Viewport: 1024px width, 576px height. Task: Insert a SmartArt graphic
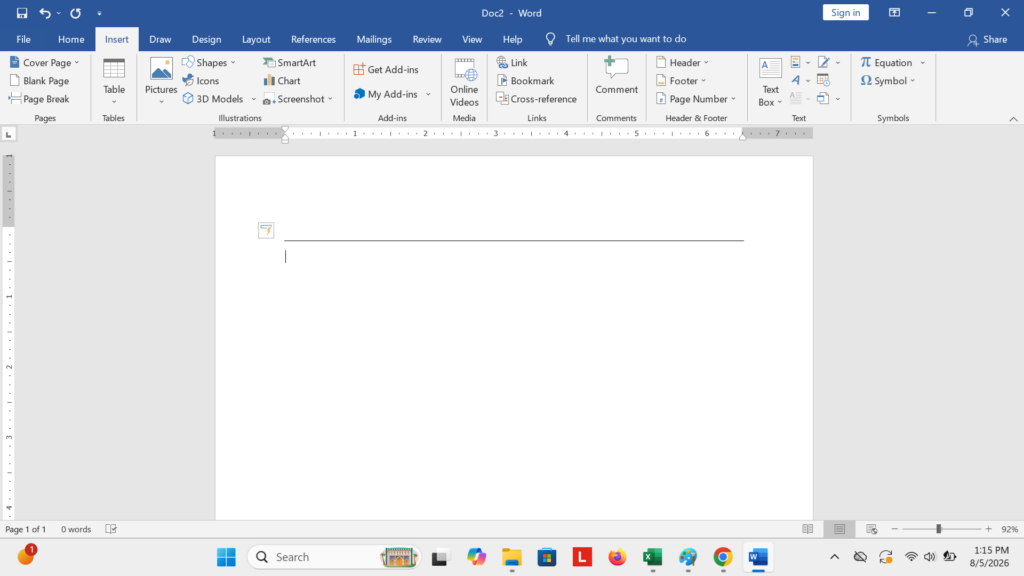tap(289, 63)
